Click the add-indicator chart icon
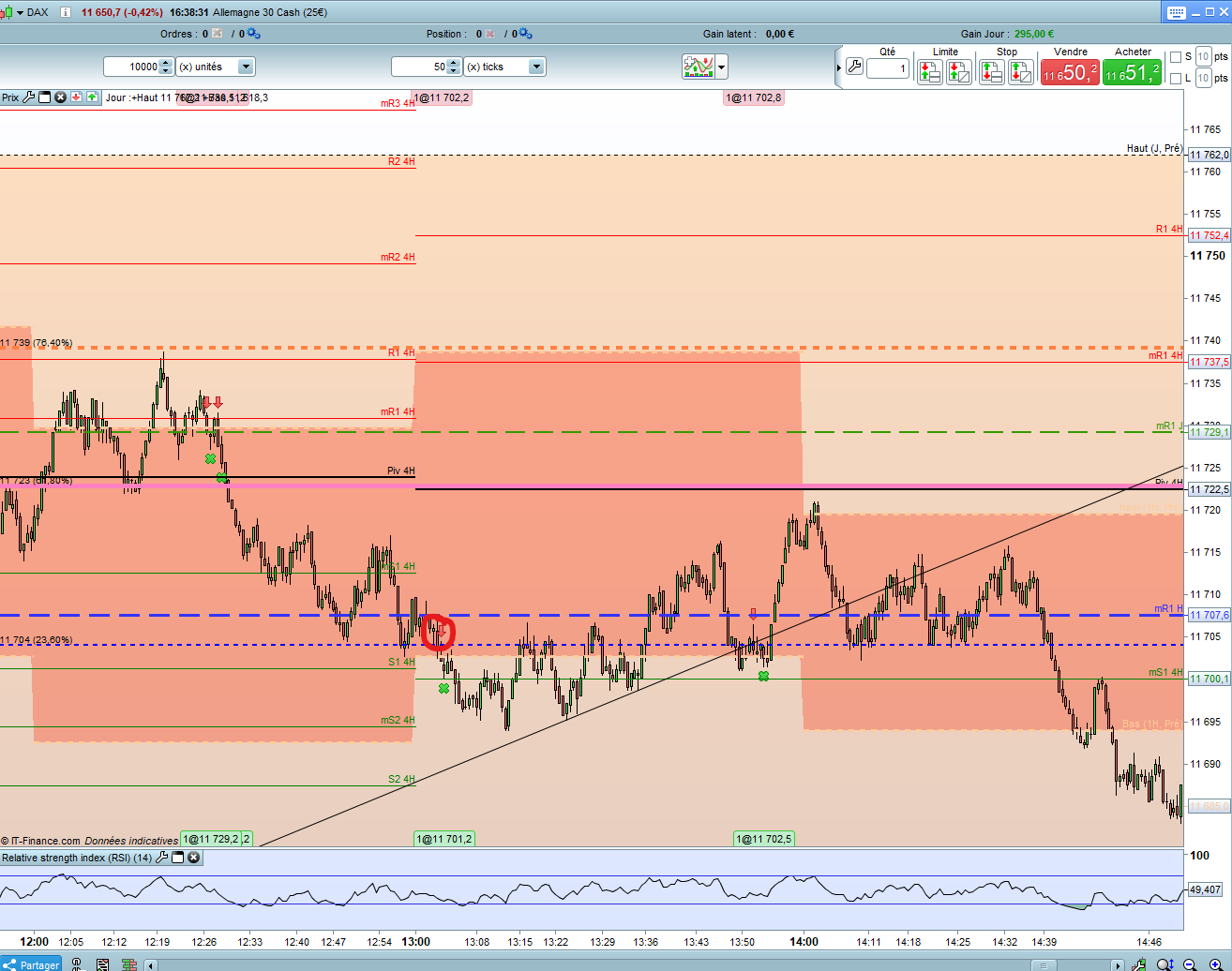This screenshot has width=1232, height=971. pos(699,67)
